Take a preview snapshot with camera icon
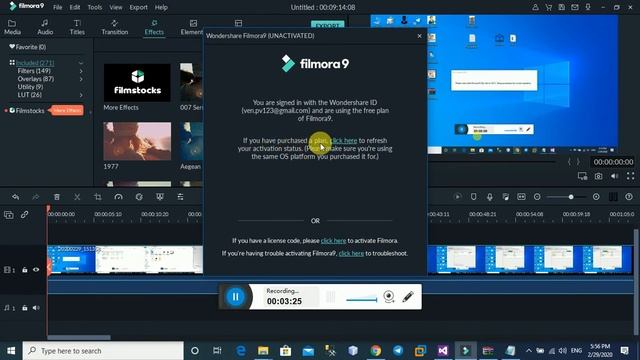Image resolution: width=640 pixels, height=360 pixels. click(598, 176)
